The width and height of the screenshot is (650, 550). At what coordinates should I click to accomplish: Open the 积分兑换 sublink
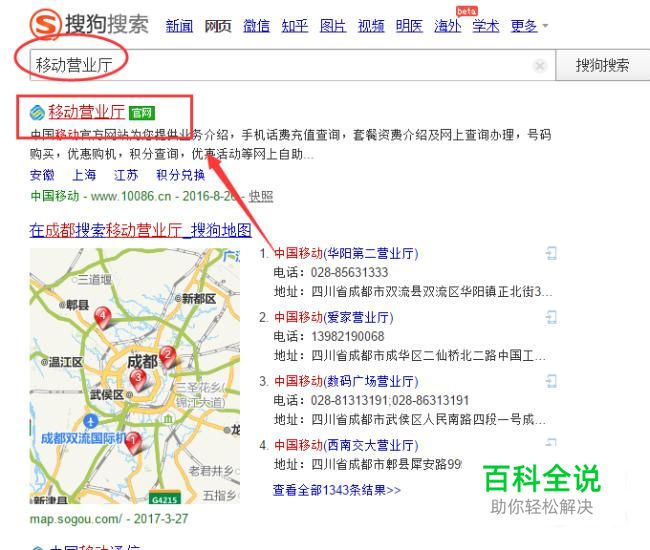[180, 175]
